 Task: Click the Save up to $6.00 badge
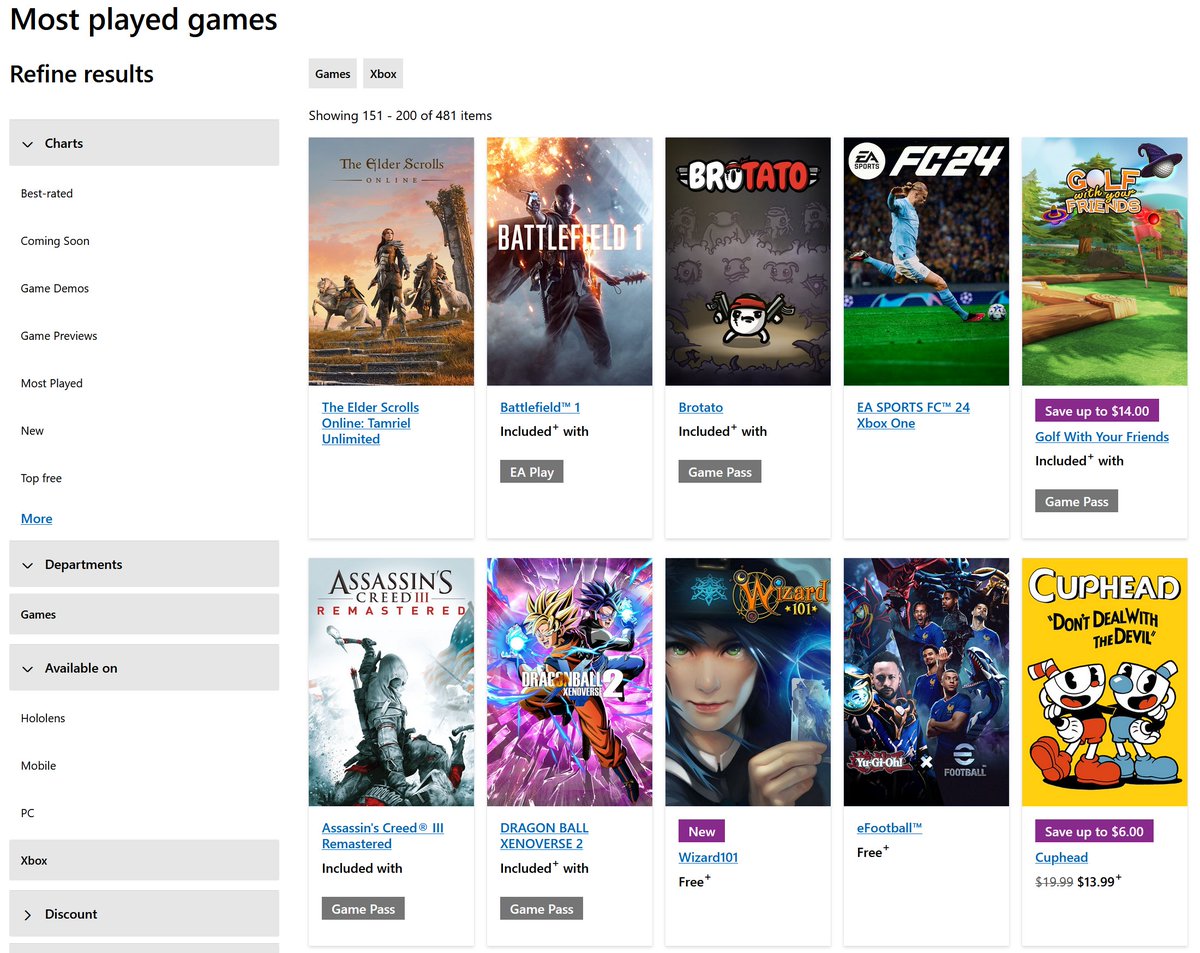(x=1094, y=831)
